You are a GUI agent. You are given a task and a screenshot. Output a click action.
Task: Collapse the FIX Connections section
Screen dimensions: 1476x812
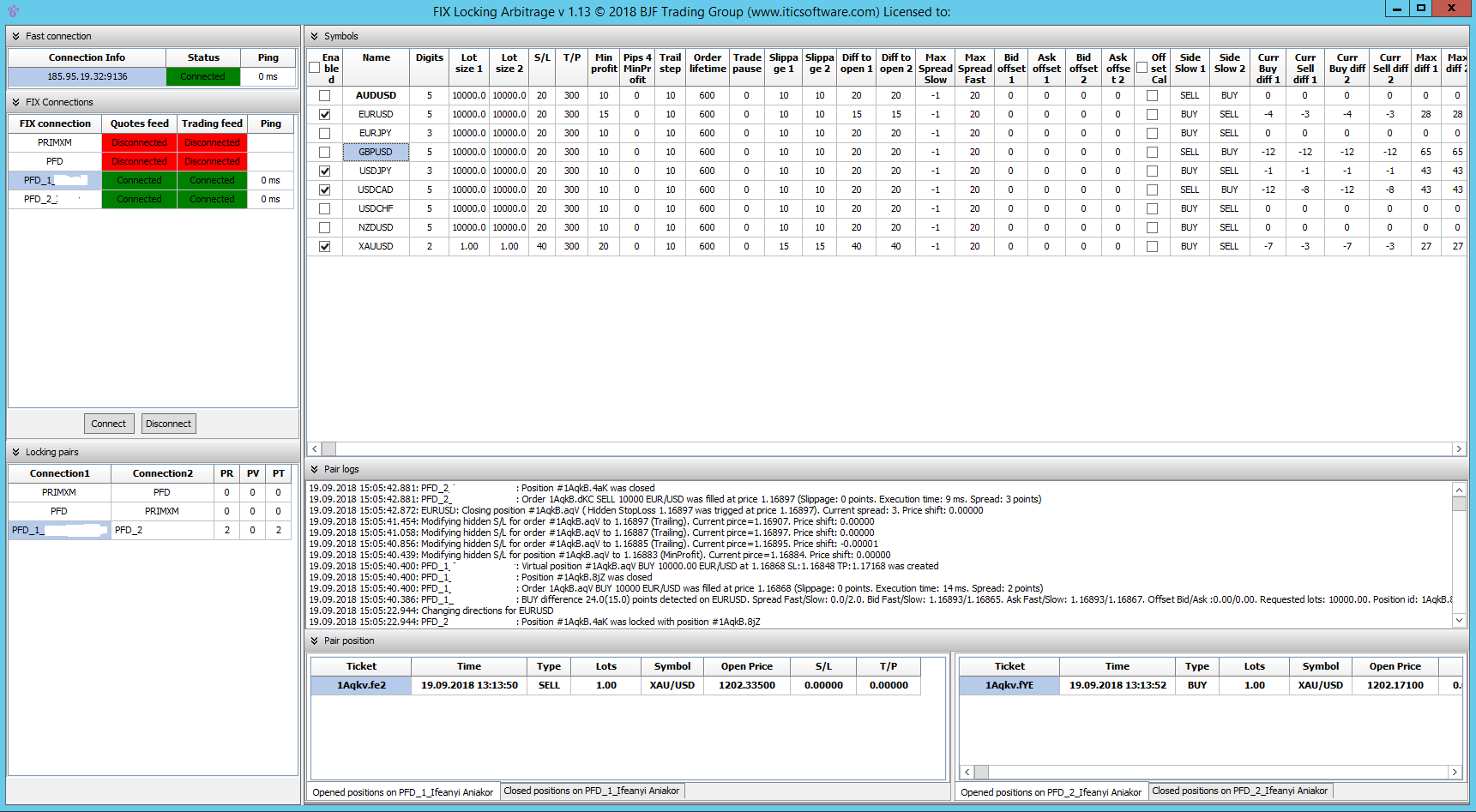15,102
